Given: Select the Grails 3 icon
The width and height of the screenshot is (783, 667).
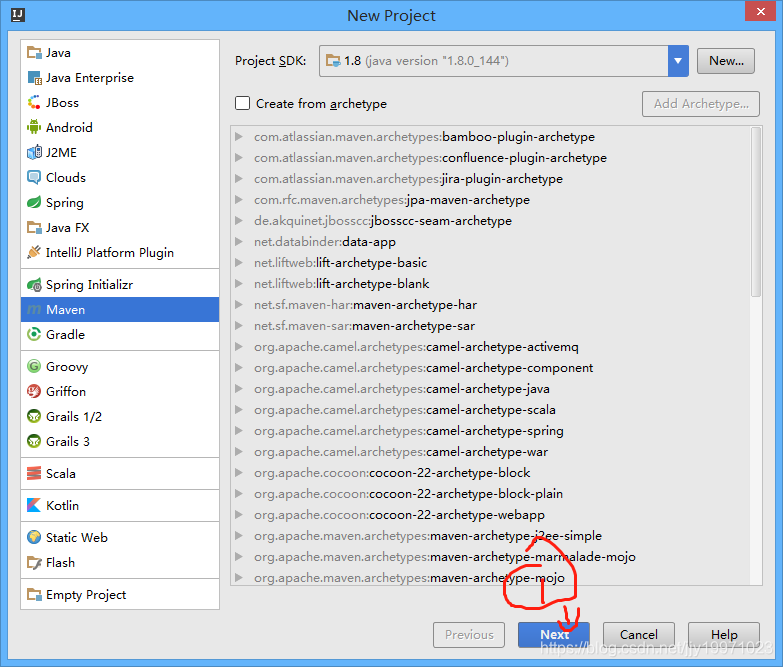Looking at the screenshot, I should point(34,441).
